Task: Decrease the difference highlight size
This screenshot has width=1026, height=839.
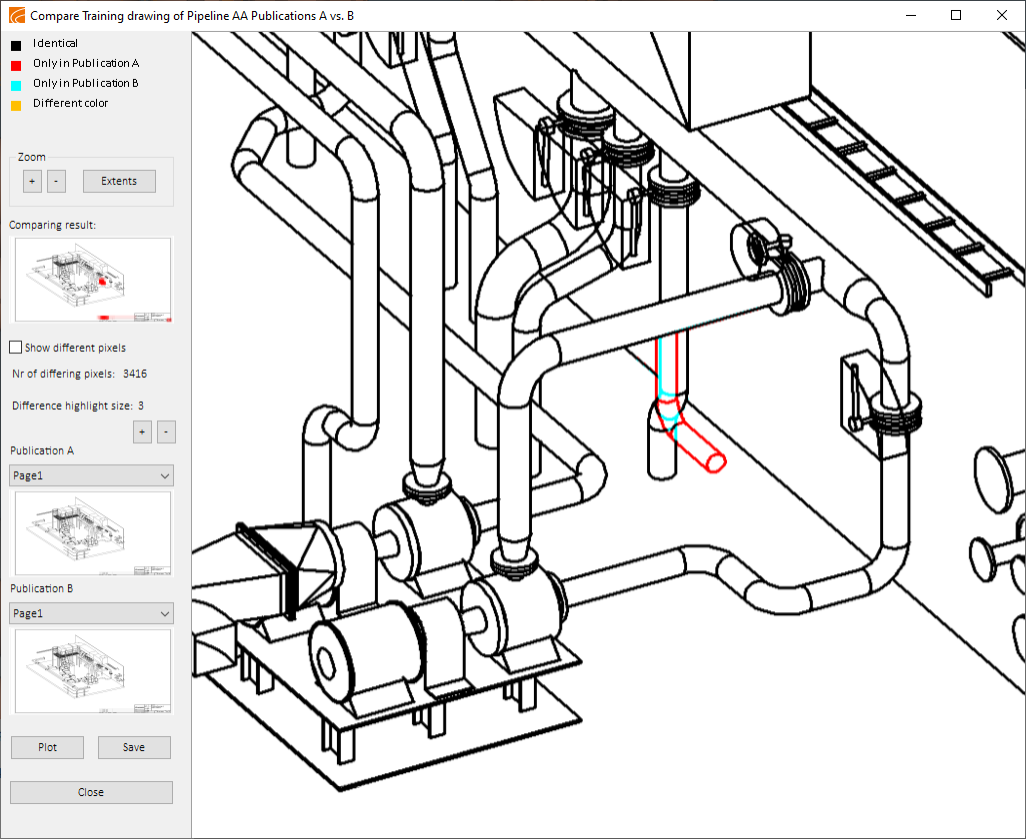Action: tap(166, 431)
